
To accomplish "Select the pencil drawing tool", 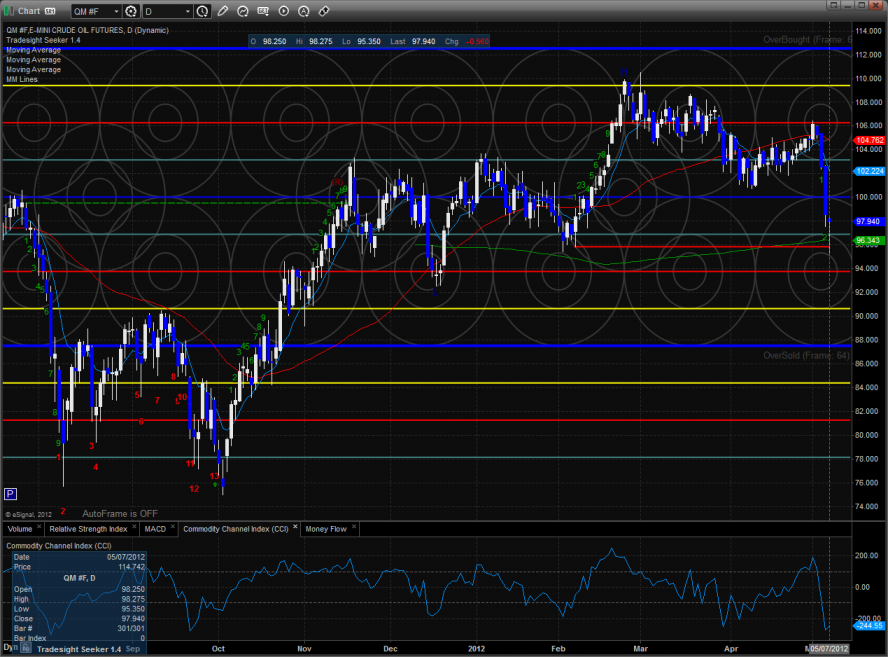I will [222, 11].
